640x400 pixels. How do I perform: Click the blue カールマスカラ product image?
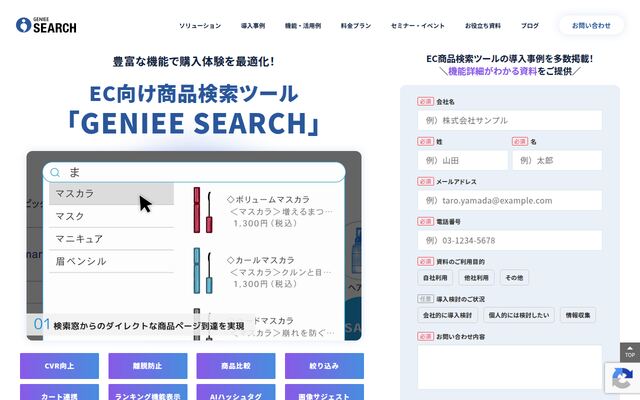point(203,271)
